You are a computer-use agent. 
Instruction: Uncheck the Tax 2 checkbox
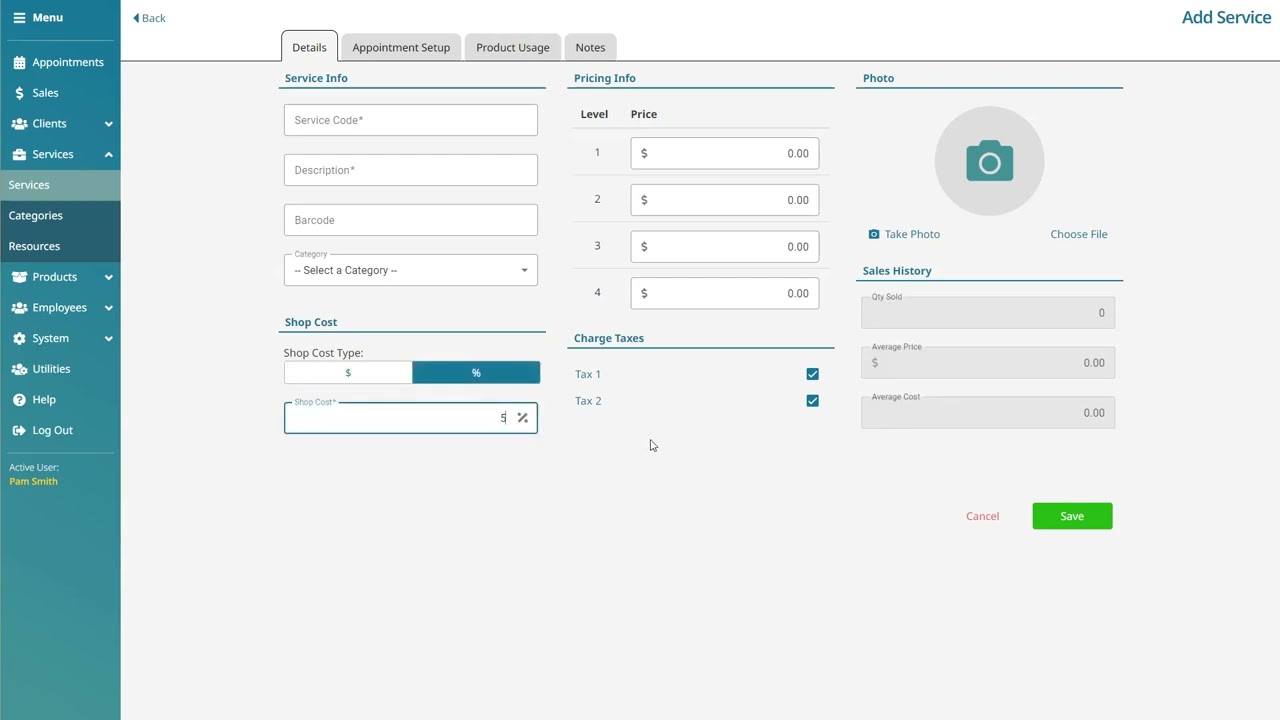pos(812,401)
